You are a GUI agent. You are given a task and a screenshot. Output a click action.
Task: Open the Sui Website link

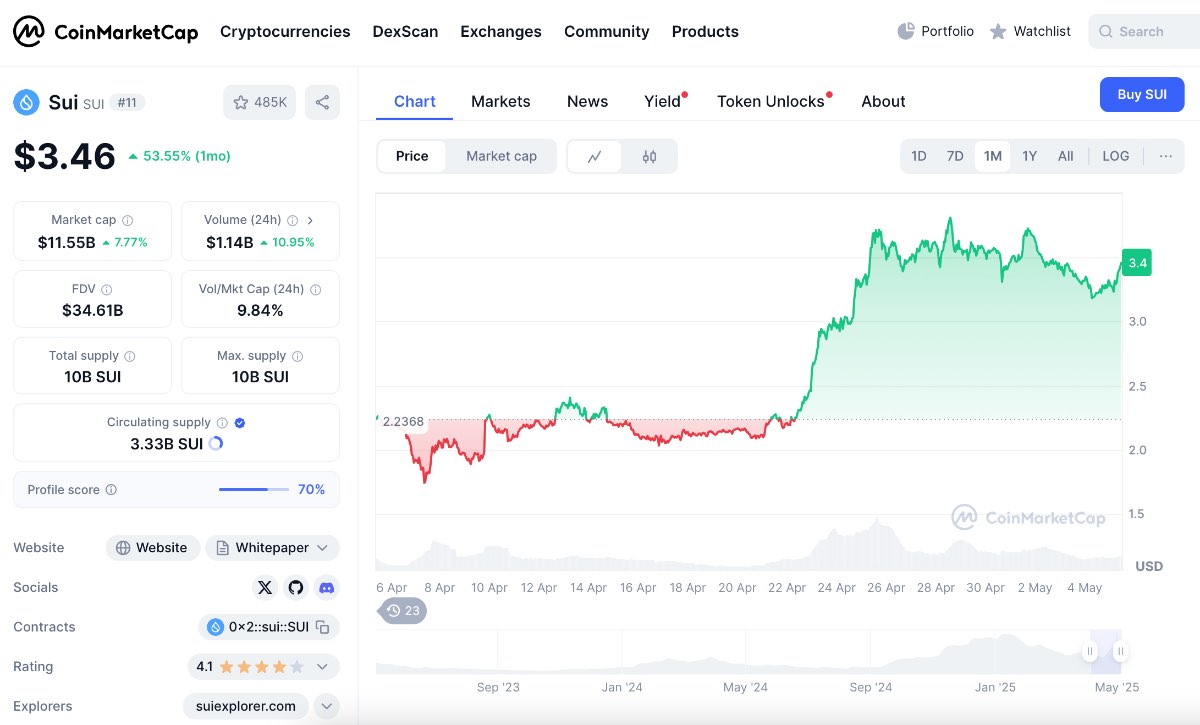coord(151,548)
